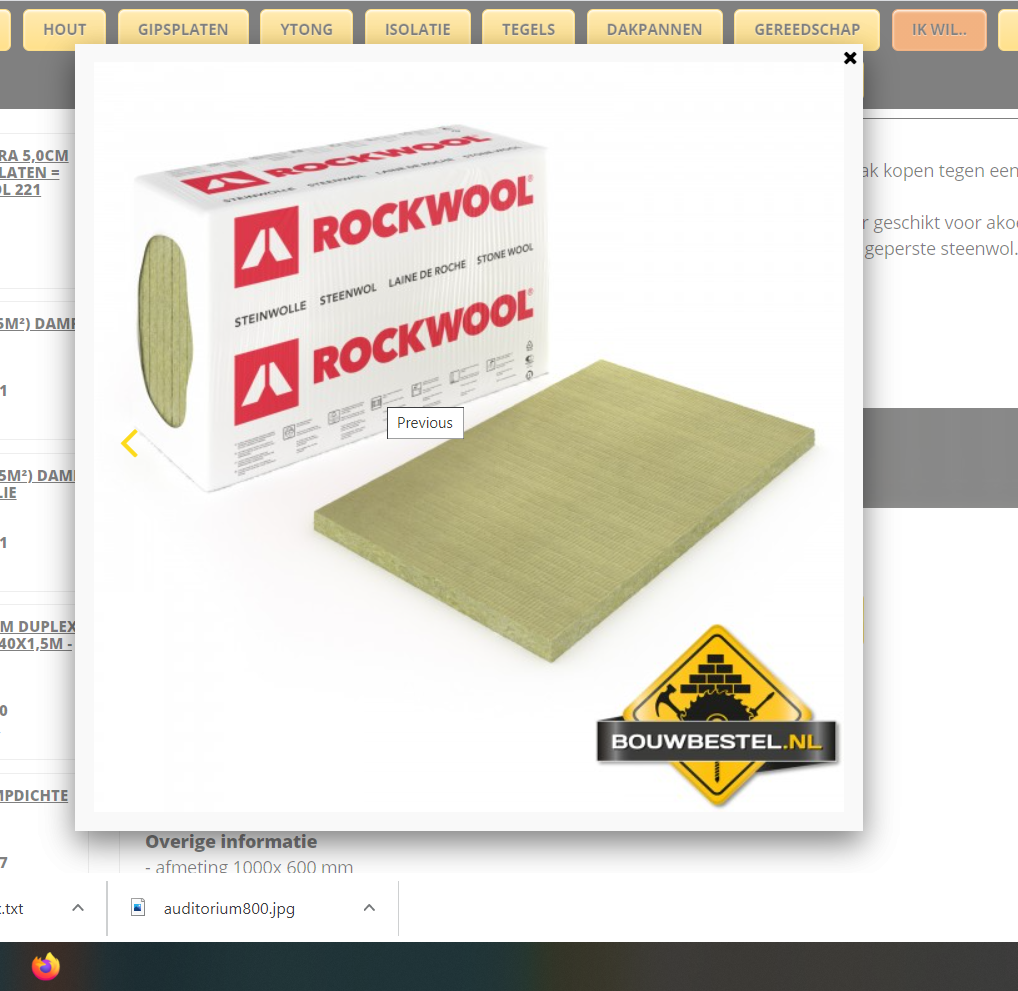Expand options for the .txt download
Viewport: 1018px width, 991px height.
(78, 908)
